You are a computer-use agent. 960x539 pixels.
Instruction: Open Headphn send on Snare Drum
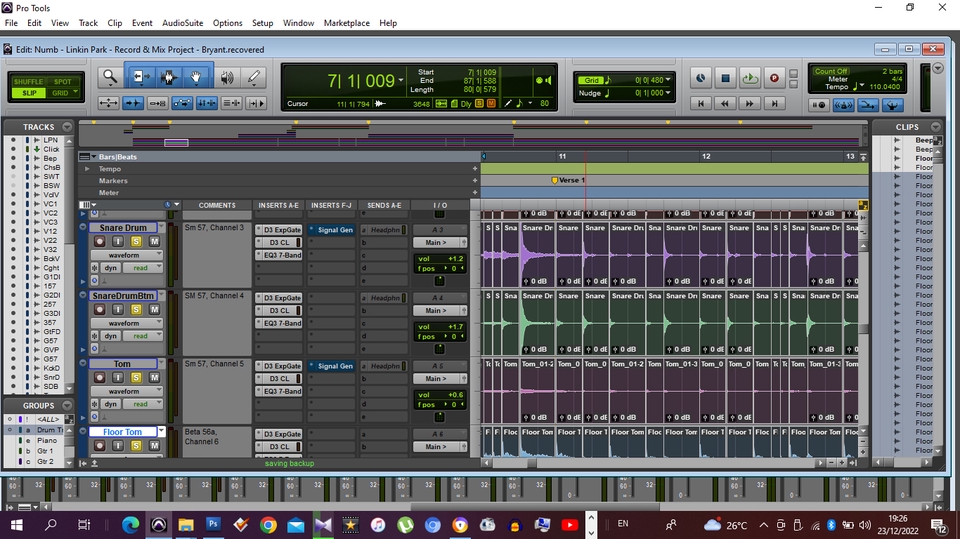tap(384, 230)
